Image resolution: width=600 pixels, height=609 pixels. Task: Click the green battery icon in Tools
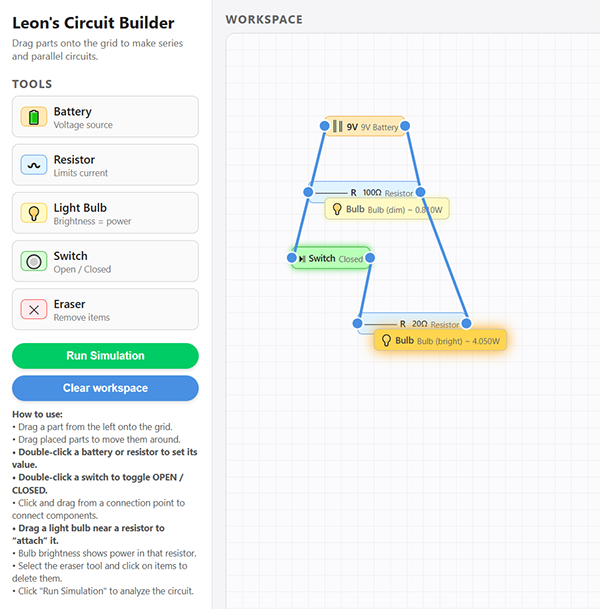(34, 117)
